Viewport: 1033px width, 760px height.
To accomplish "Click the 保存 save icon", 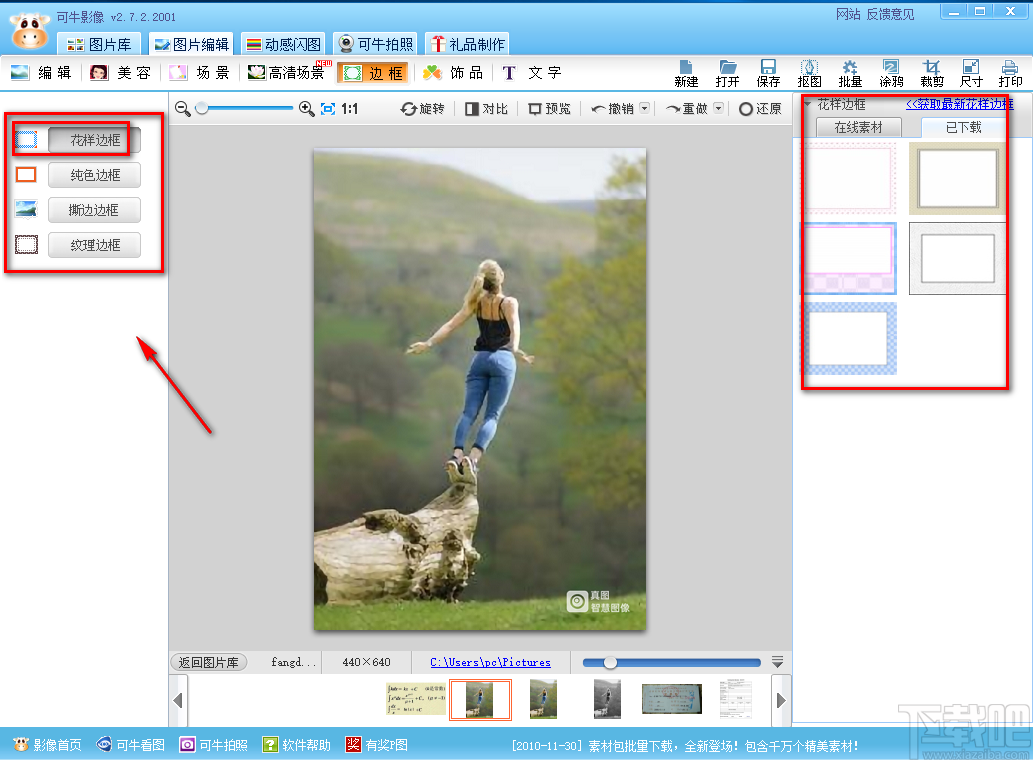I will tap(768, 74).
